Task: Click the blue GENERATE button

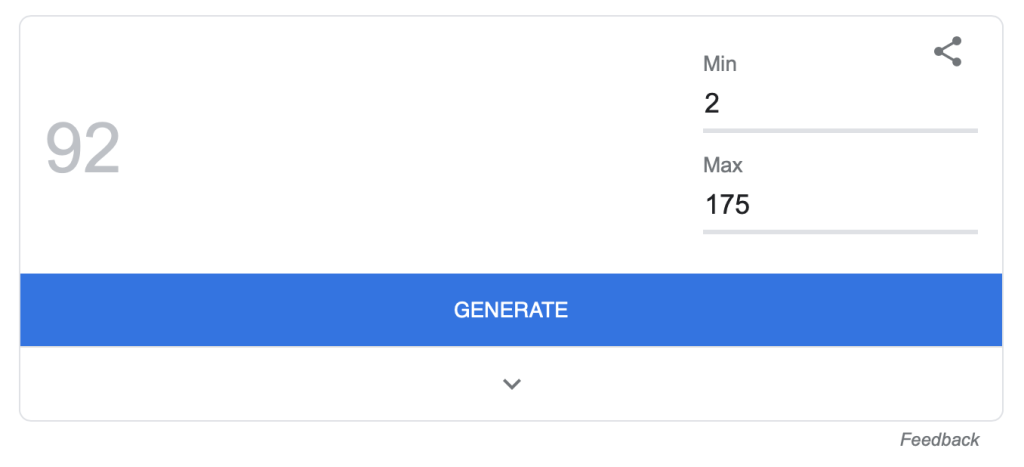Action: [x=511, y=310]
